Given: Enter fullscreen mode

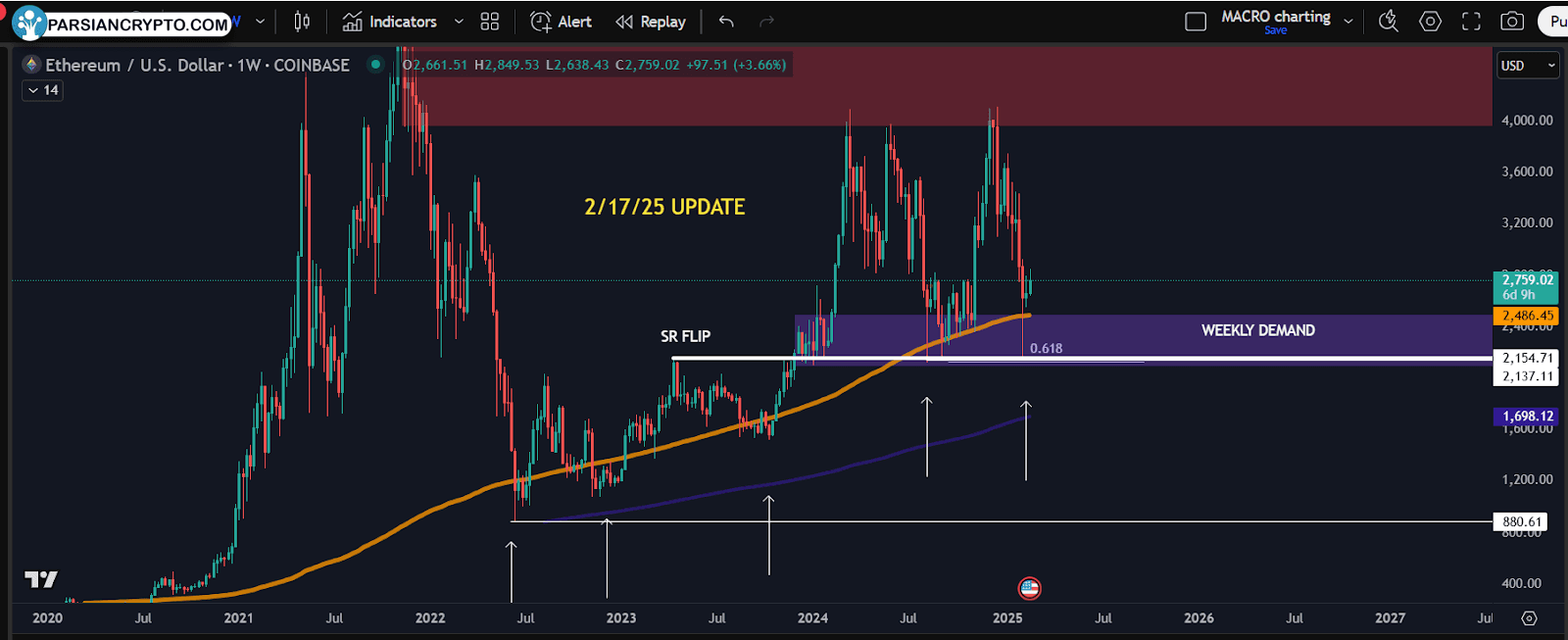Looking at the screenshot, I should (x=1471, y=22).
